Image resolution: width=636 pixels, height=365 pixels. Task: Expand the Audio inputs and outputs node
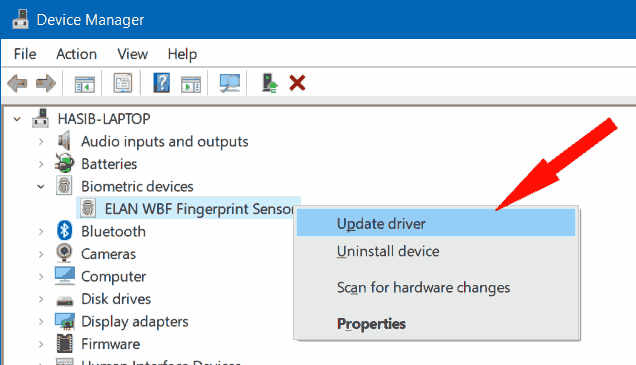coord(41,142)
